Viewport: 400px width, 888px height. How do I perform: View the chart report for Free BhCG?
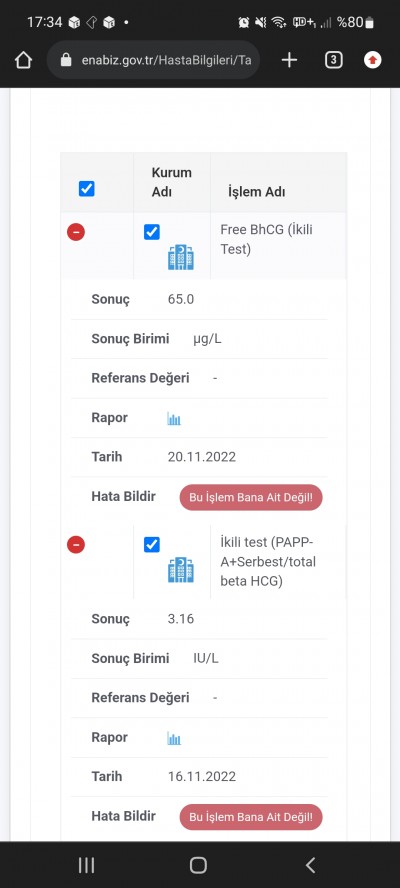click(x=174, y=419)
